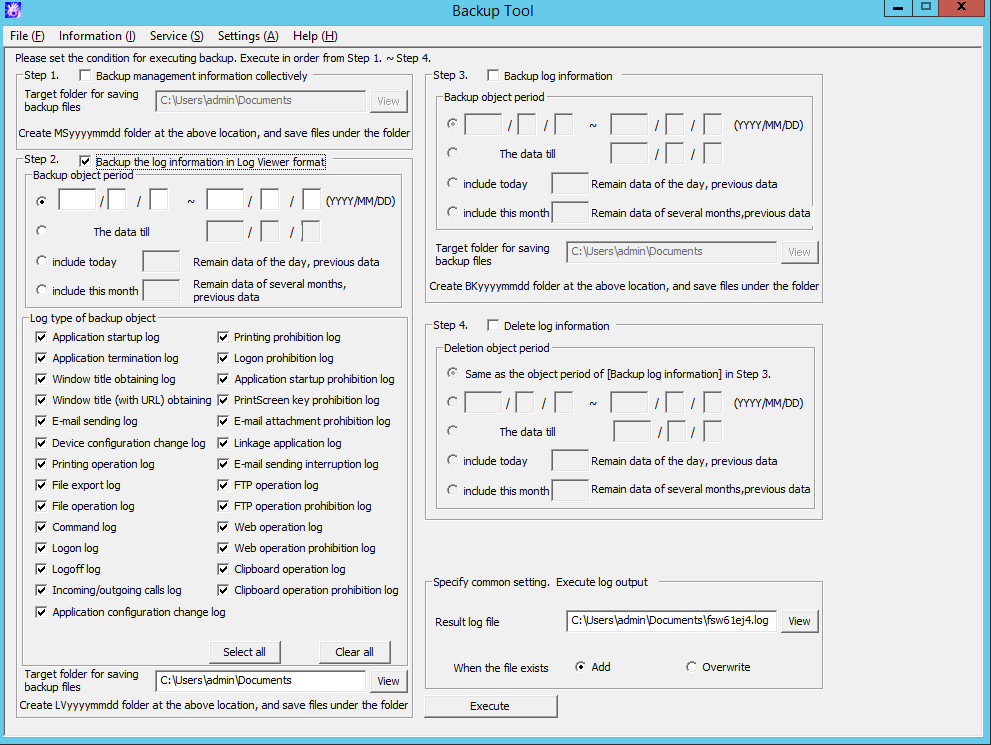Enable the Delete log information checkbox
This screenshot has width=991, height=745.
coord(493,325)
